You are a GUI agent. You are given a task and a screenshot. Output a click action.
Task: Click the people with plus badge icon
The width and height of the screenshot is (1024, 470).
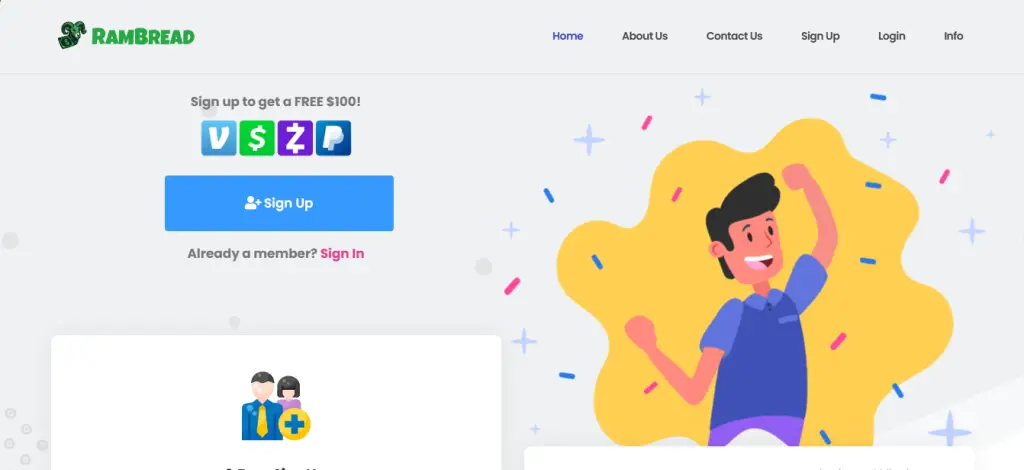pos(276,405)
